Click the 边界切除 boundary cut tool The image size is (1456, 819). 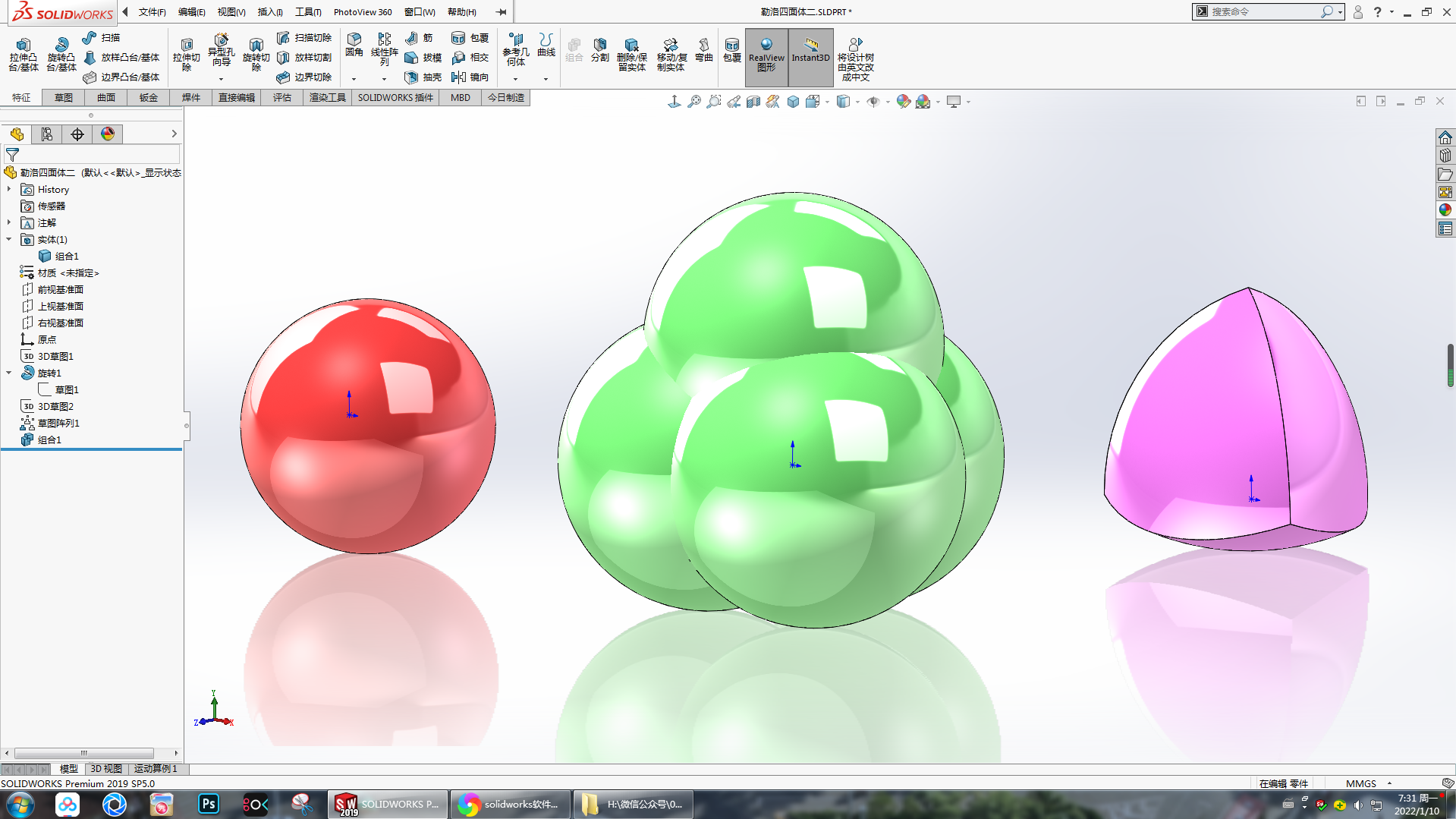(x=304, y=77)
